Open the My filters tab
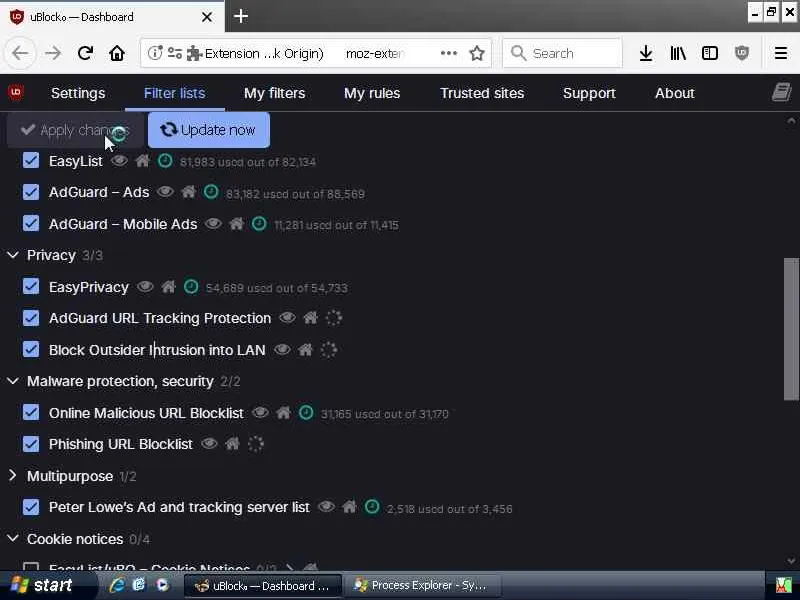The width and height of the screenshot is (800, 600). tap(274, 93)
